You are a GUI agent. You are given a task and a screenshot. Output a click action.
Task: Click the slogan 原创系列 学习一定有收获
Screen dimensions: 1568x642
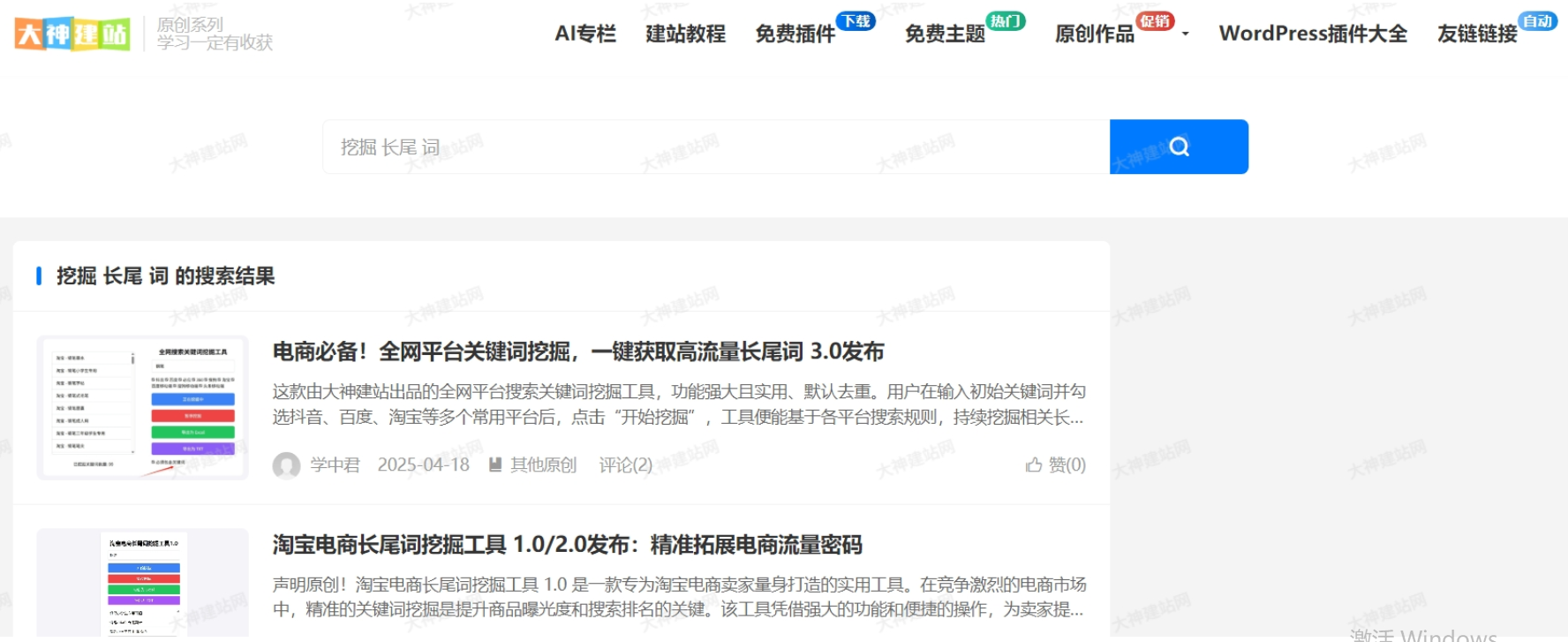point(215,34)
